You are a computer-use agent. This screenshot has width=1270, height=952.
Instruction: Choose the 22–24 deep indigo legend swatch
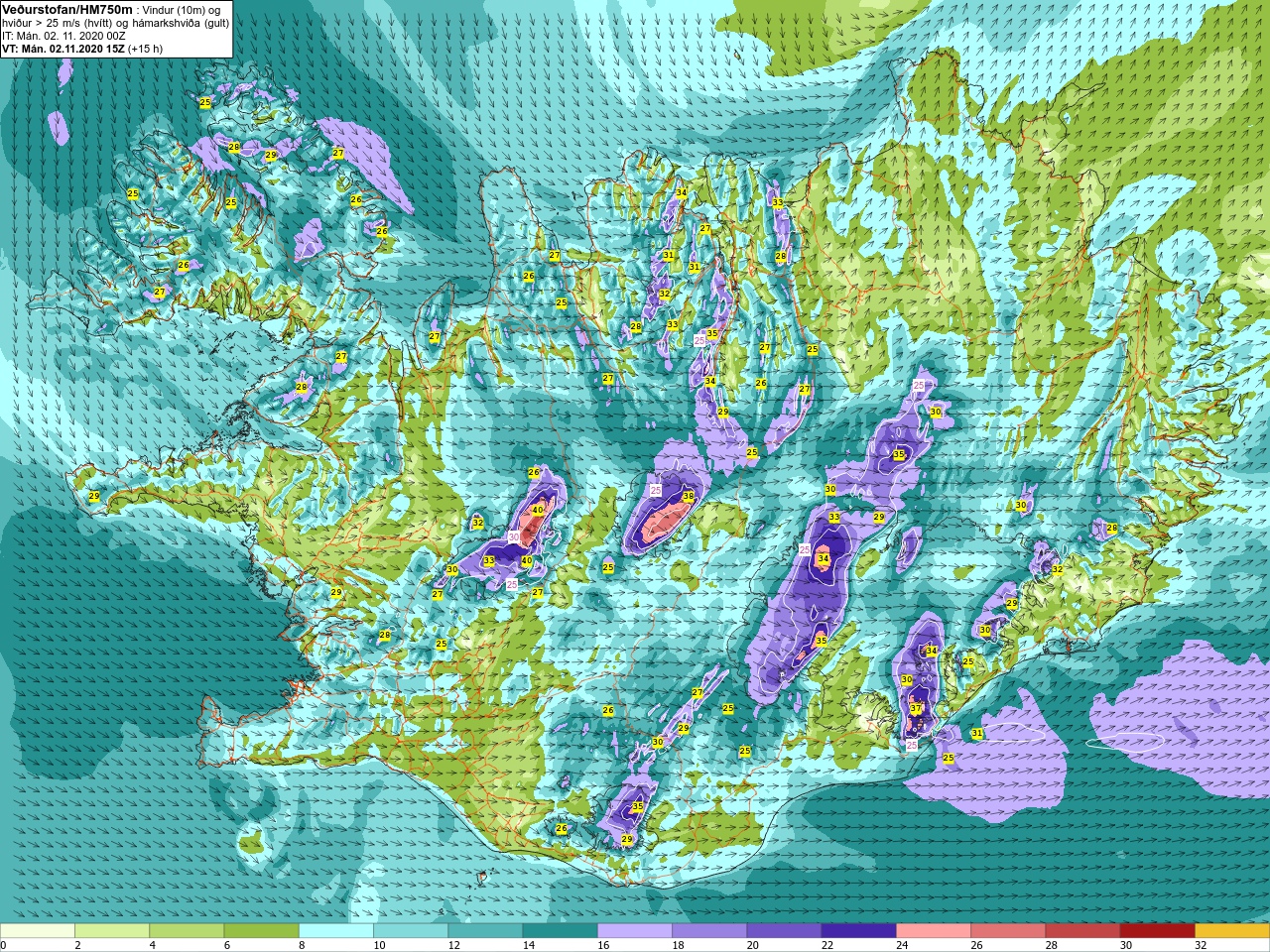click(x=858, y=931)
